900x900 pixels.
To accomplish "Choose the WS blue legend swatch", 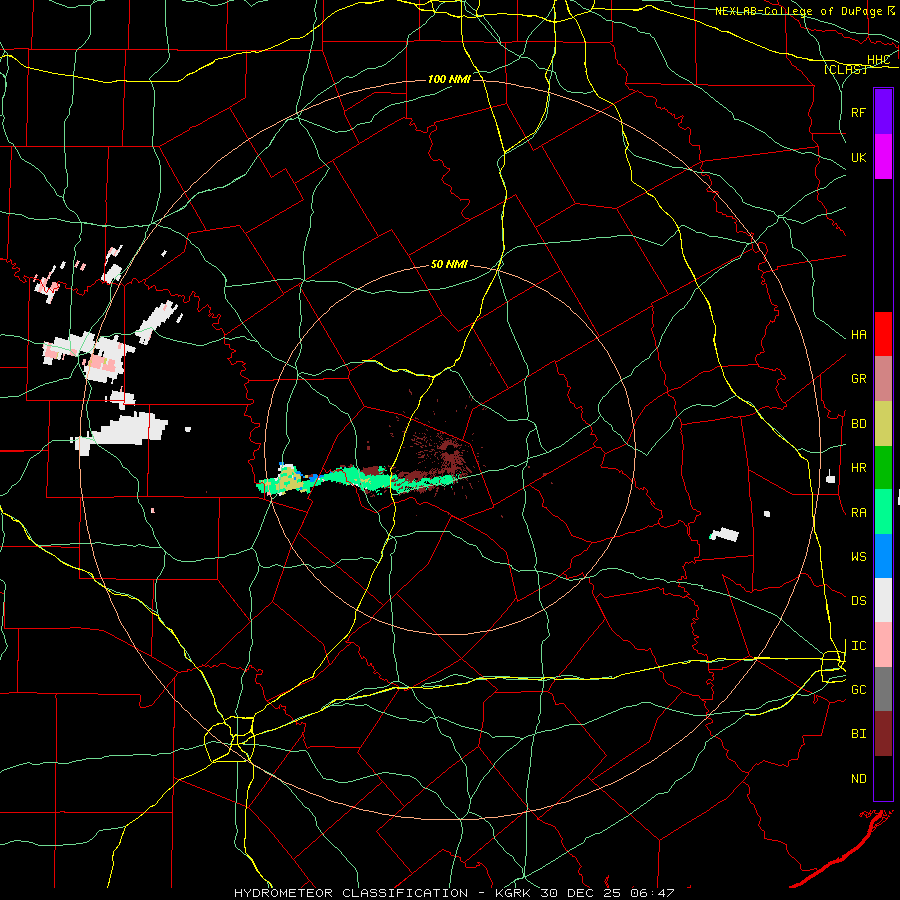I will 883,556.
